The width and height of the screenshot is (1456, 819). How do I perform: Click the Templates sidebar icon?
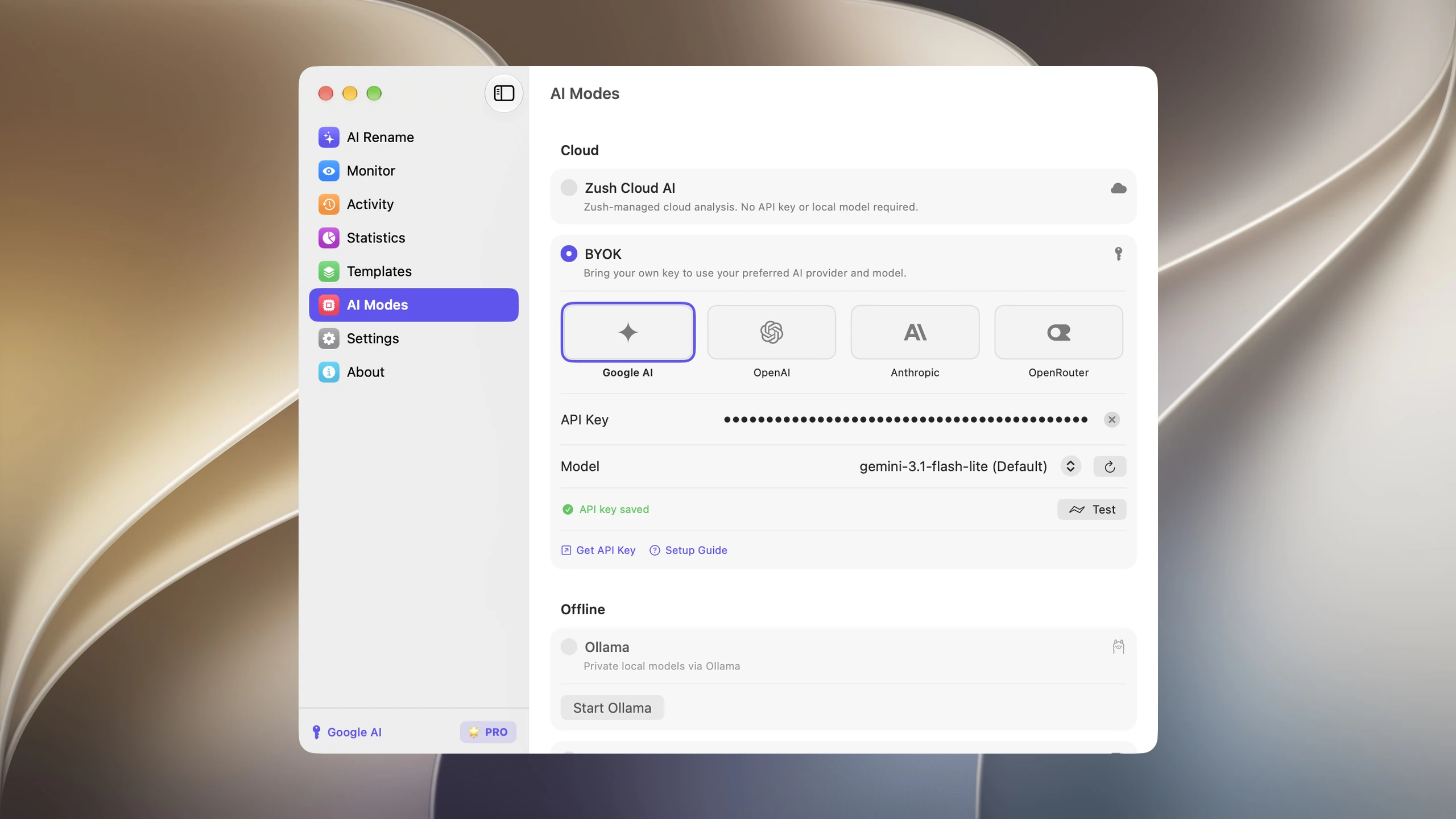click(329, 271)
